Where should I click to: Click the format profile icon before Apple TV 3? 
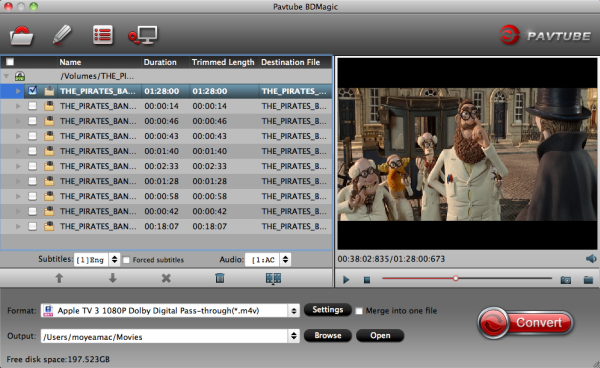[48, 310]
